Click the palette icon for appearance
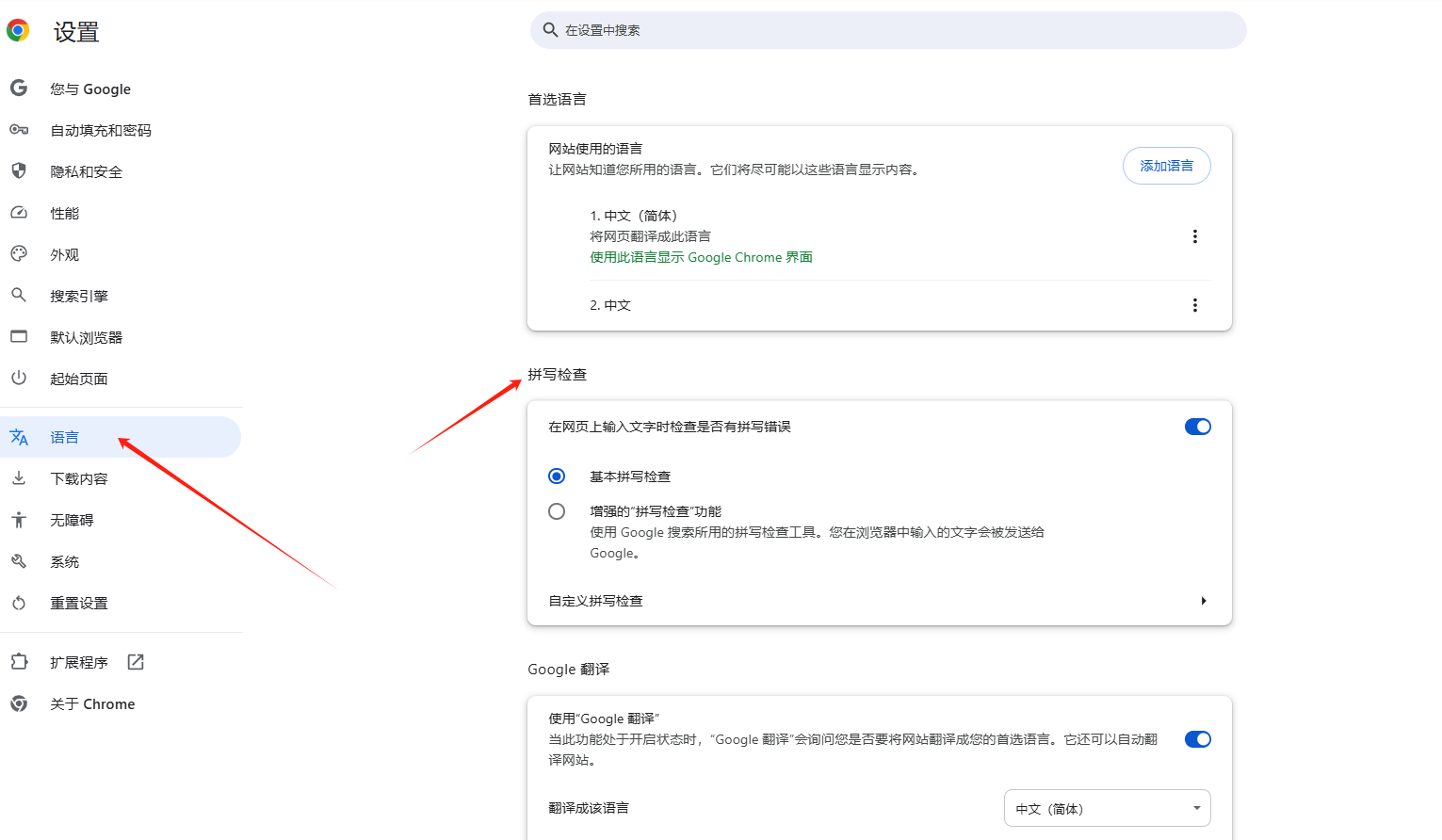Screen dimensions: 1442x840 pos(19,254)
